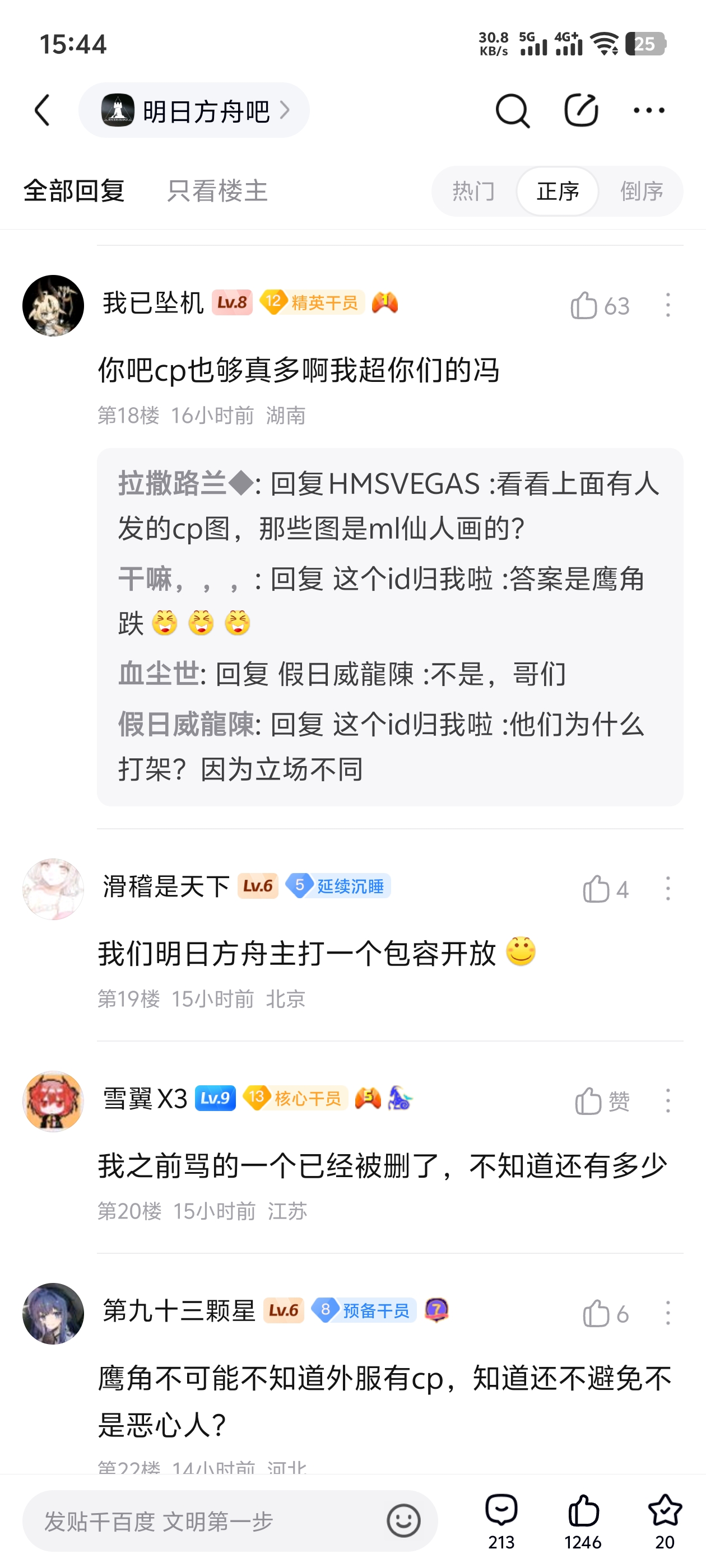This screenshot has height=1568, width=706.
Task: Switch to the 只看楼主 tab
Action: click(217, 190)
